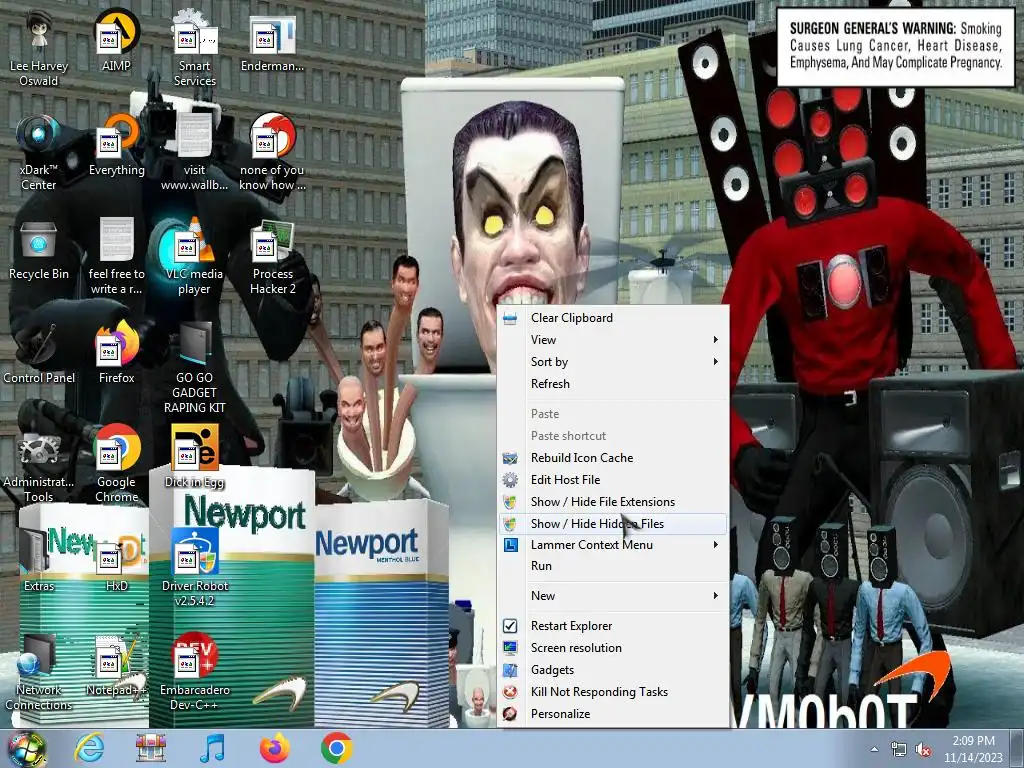1024x768 pixels.
Task: Toggle Show / Hide File Extensions
Action: [x=613, y=502]
